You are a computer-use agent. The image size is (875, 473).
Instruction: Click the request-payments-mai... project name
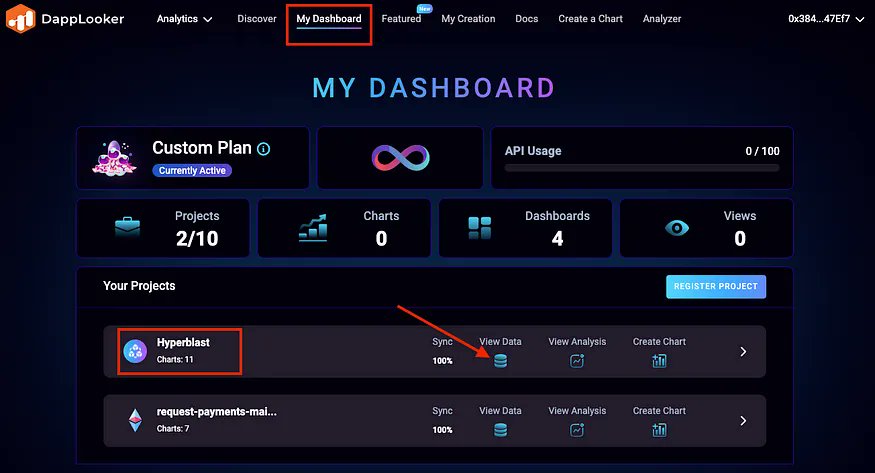tap(217, 412)
